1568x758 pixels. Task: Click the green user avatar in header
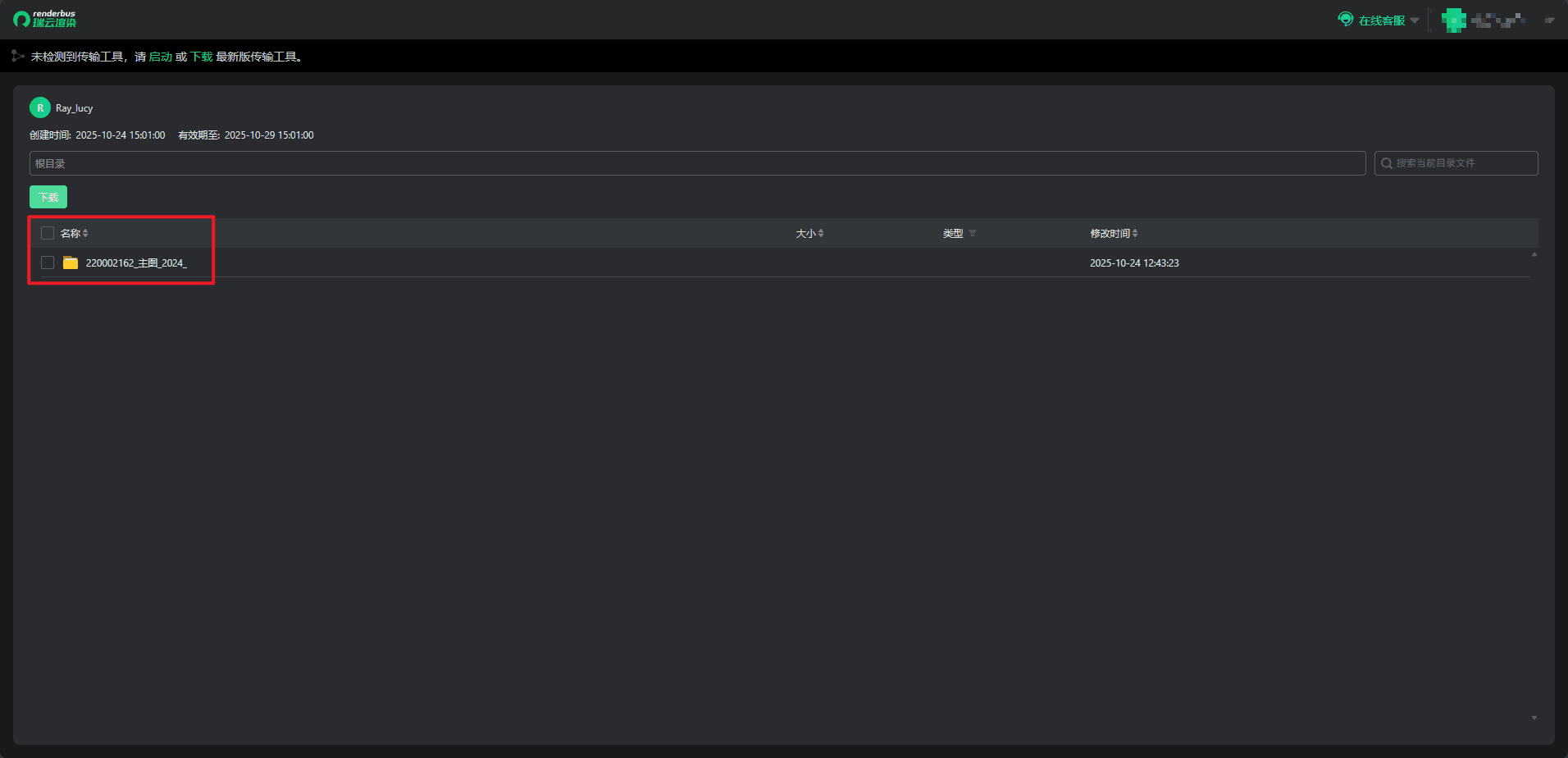(x=1454, y=20)
